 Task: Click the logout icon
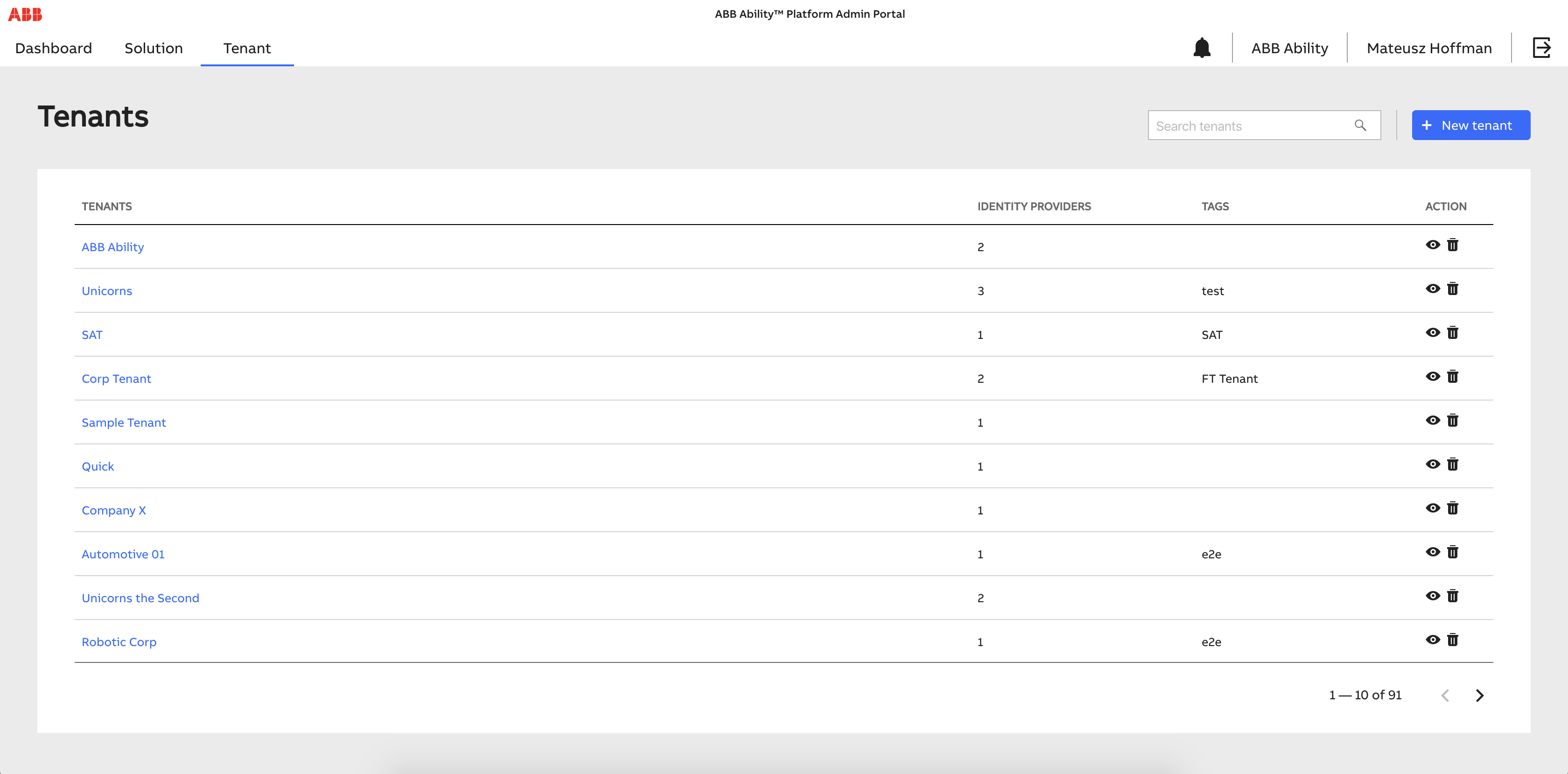pyautogui.click(x=1541, y=48)
